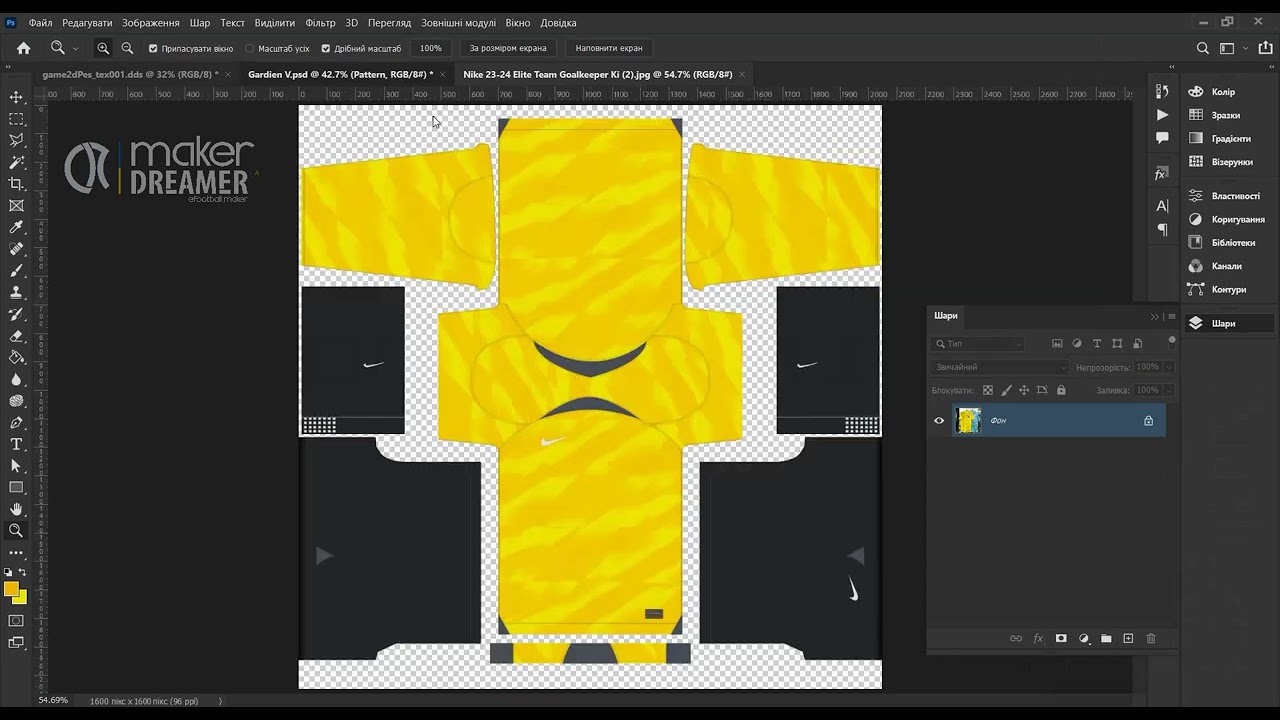Toggle lock position in Layers panel
Screen dimensions: 1280x720
[1024, 390]
